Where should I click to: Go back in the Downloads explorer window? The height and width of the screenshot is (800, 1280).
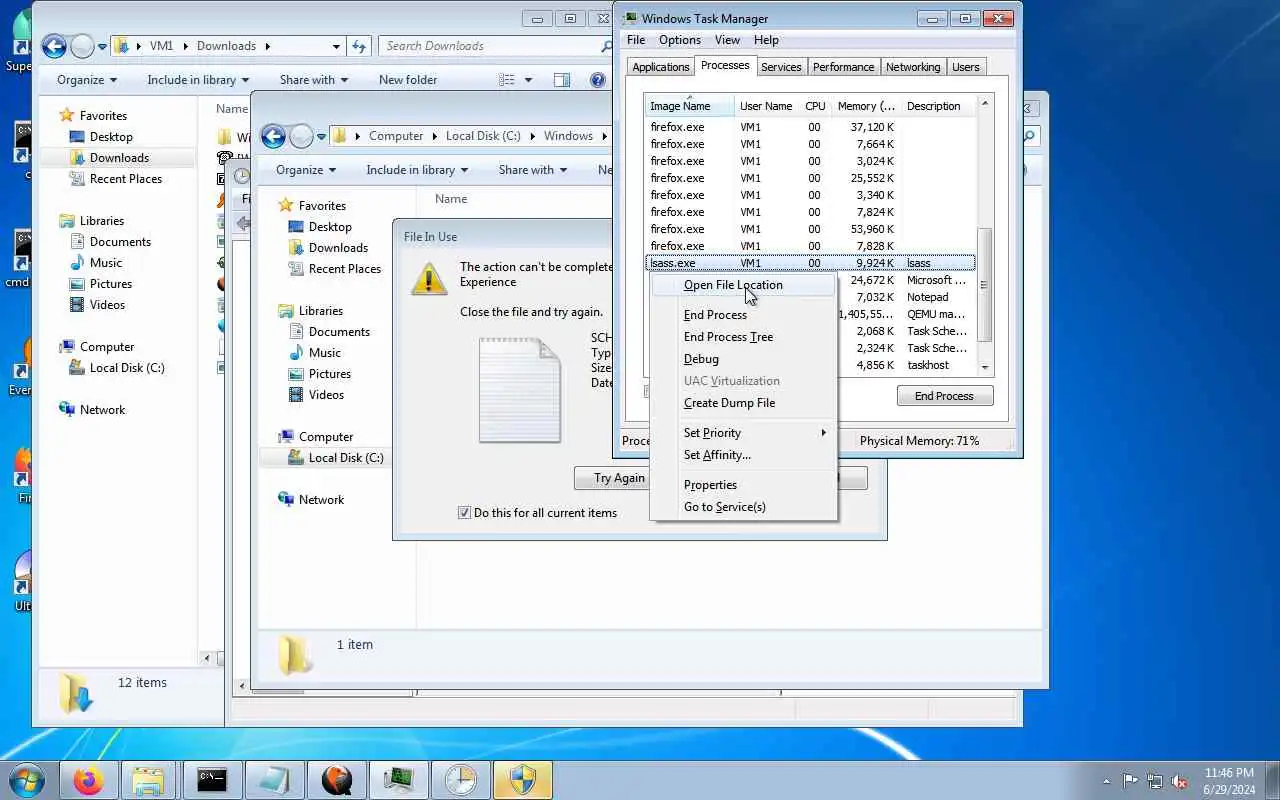(54, 46)
